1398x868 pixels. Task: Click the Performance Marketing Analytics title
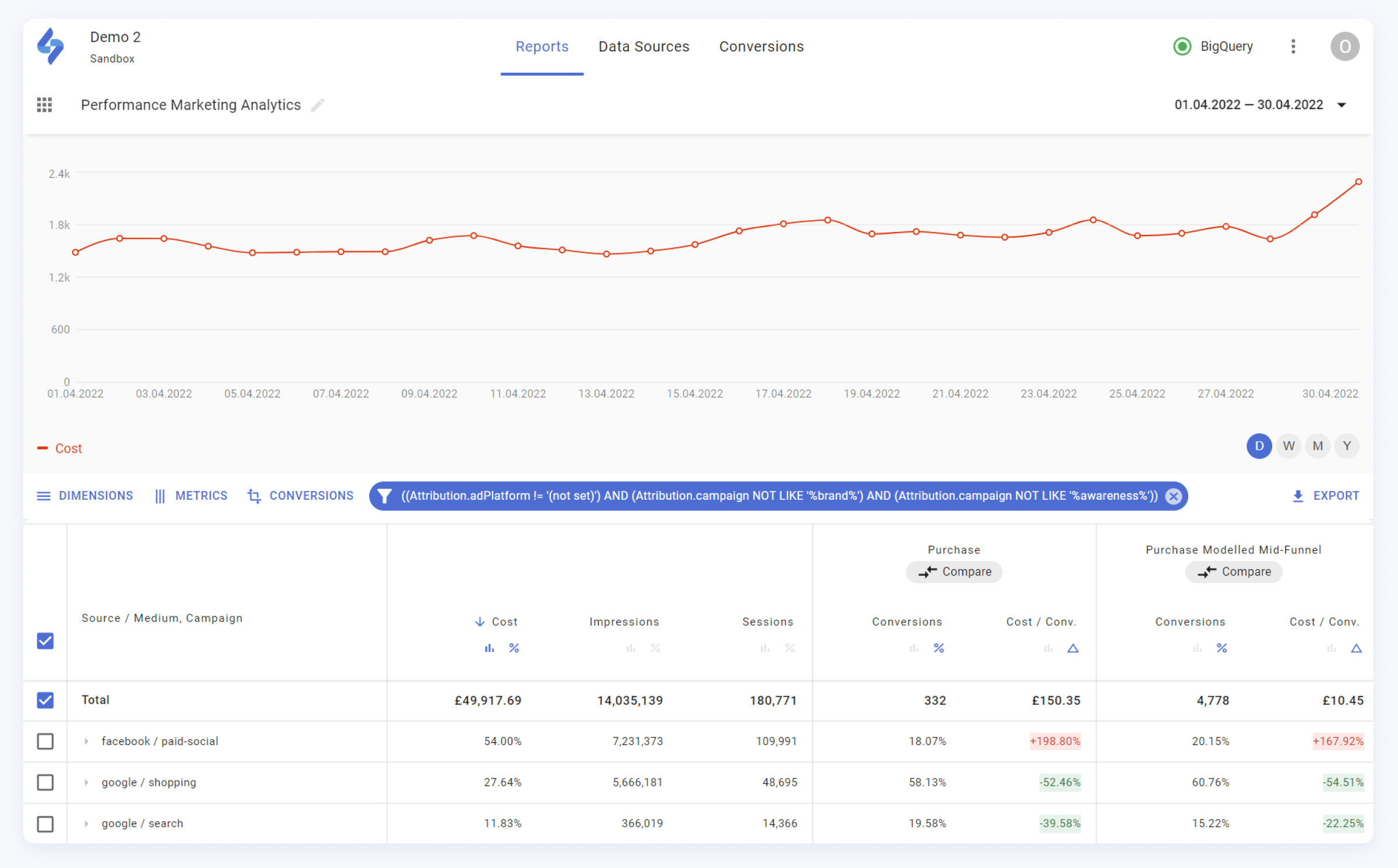(x=191, y=105)
